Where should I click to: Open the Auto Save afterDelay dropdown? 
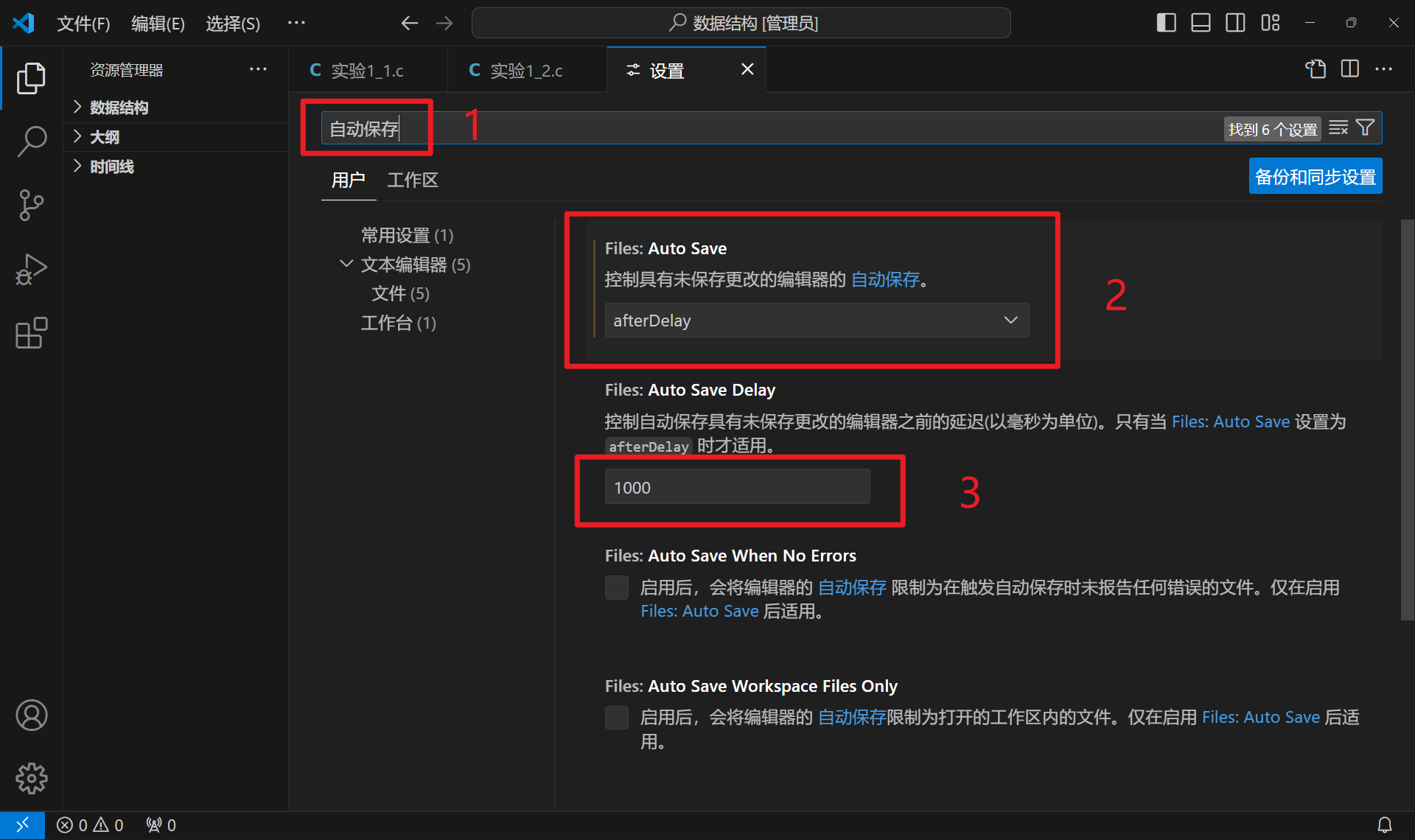[x=816, y=321]
